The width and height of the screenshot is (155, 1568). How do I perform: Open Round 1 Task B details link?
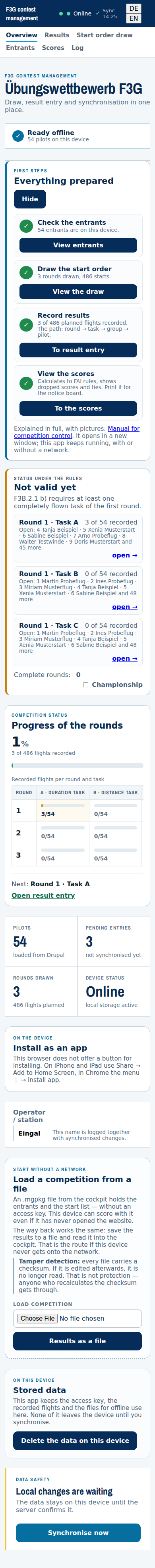(x=124, y=607)
